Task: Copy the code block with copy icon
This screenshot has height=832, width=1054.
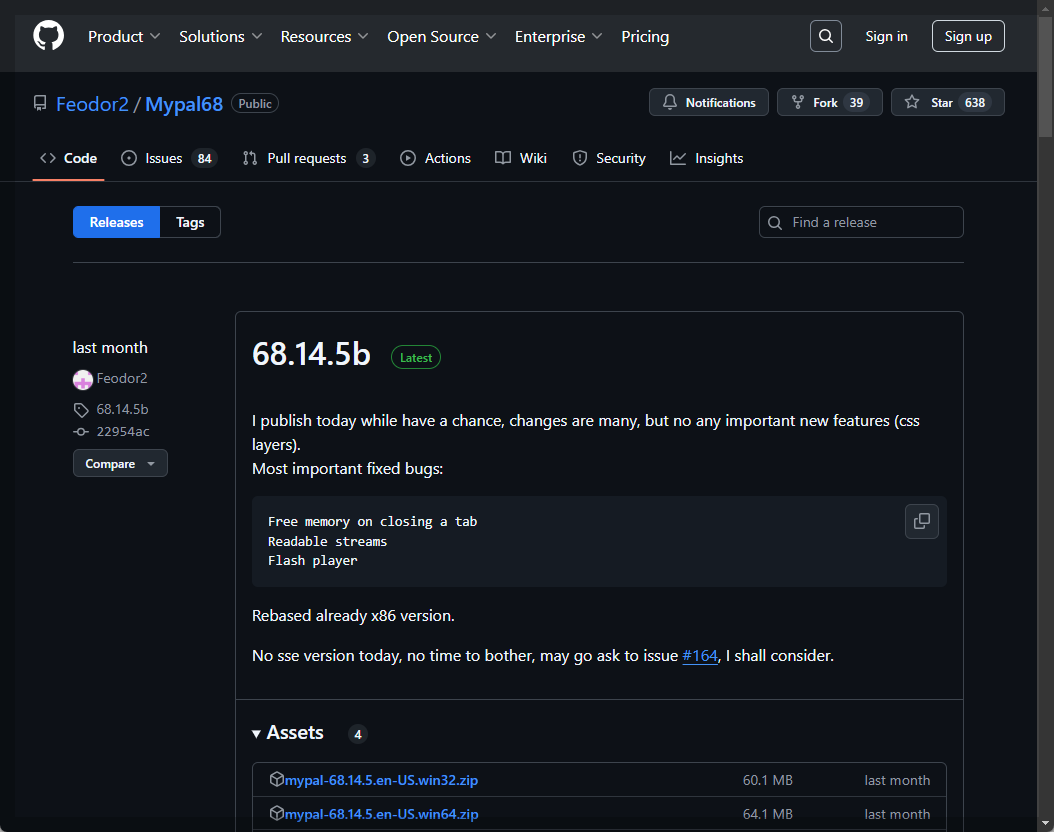Action: point(922,522)
